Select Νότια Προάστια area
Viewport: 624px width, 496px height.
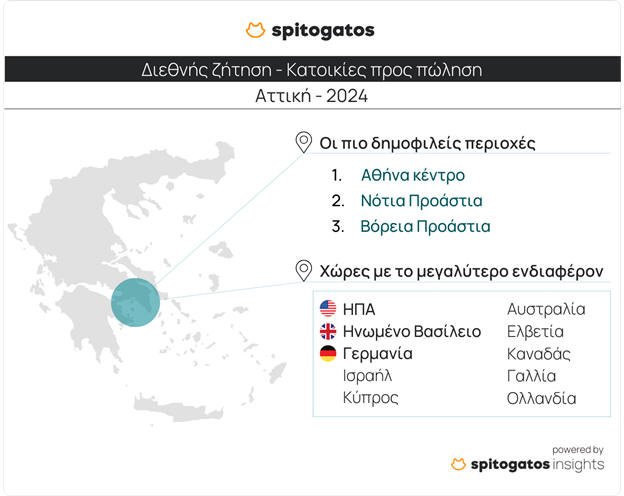(421, 200)
